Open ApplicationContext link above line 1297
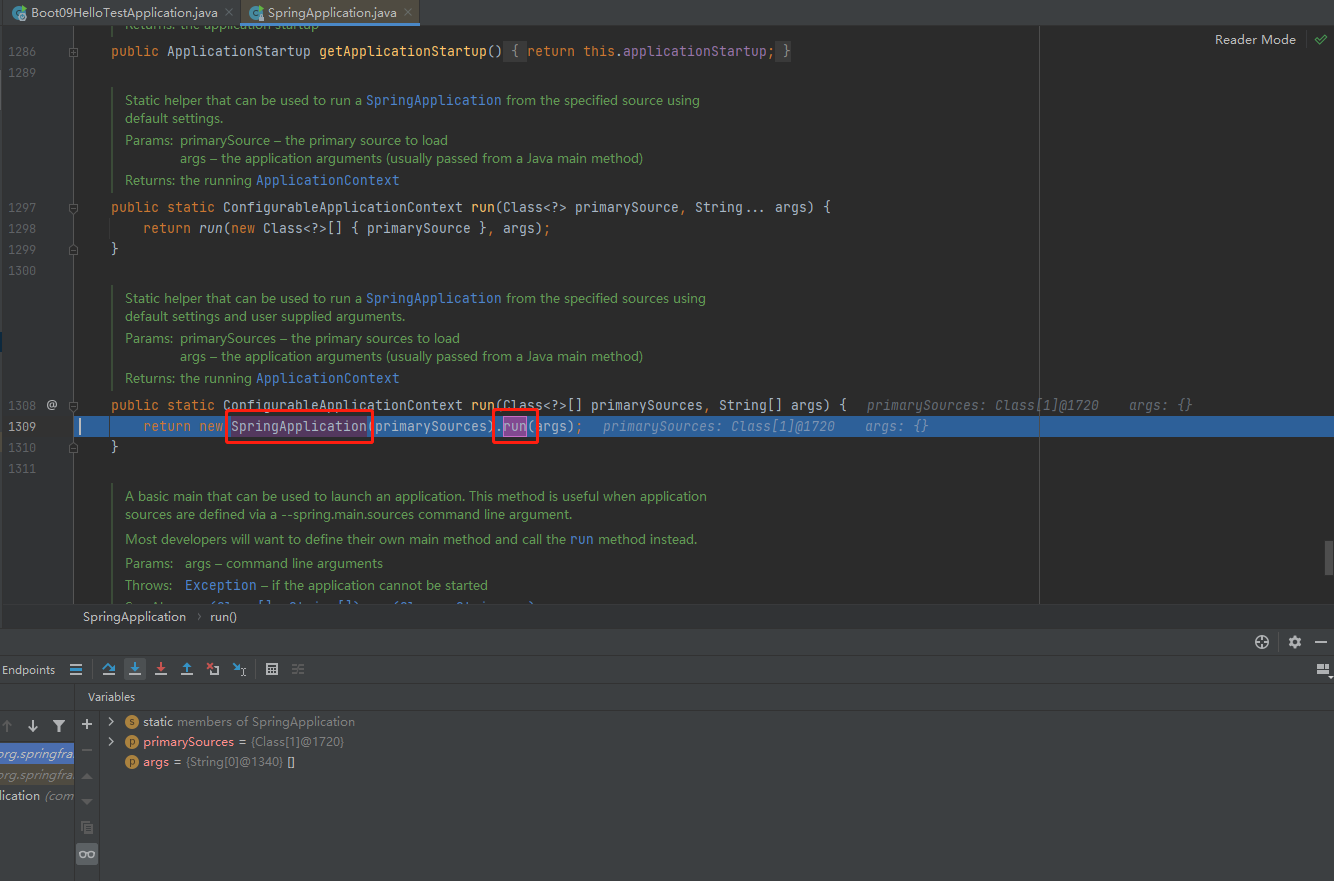The width and height of the screenshot is (1334, 881). (x=328, y=181)
